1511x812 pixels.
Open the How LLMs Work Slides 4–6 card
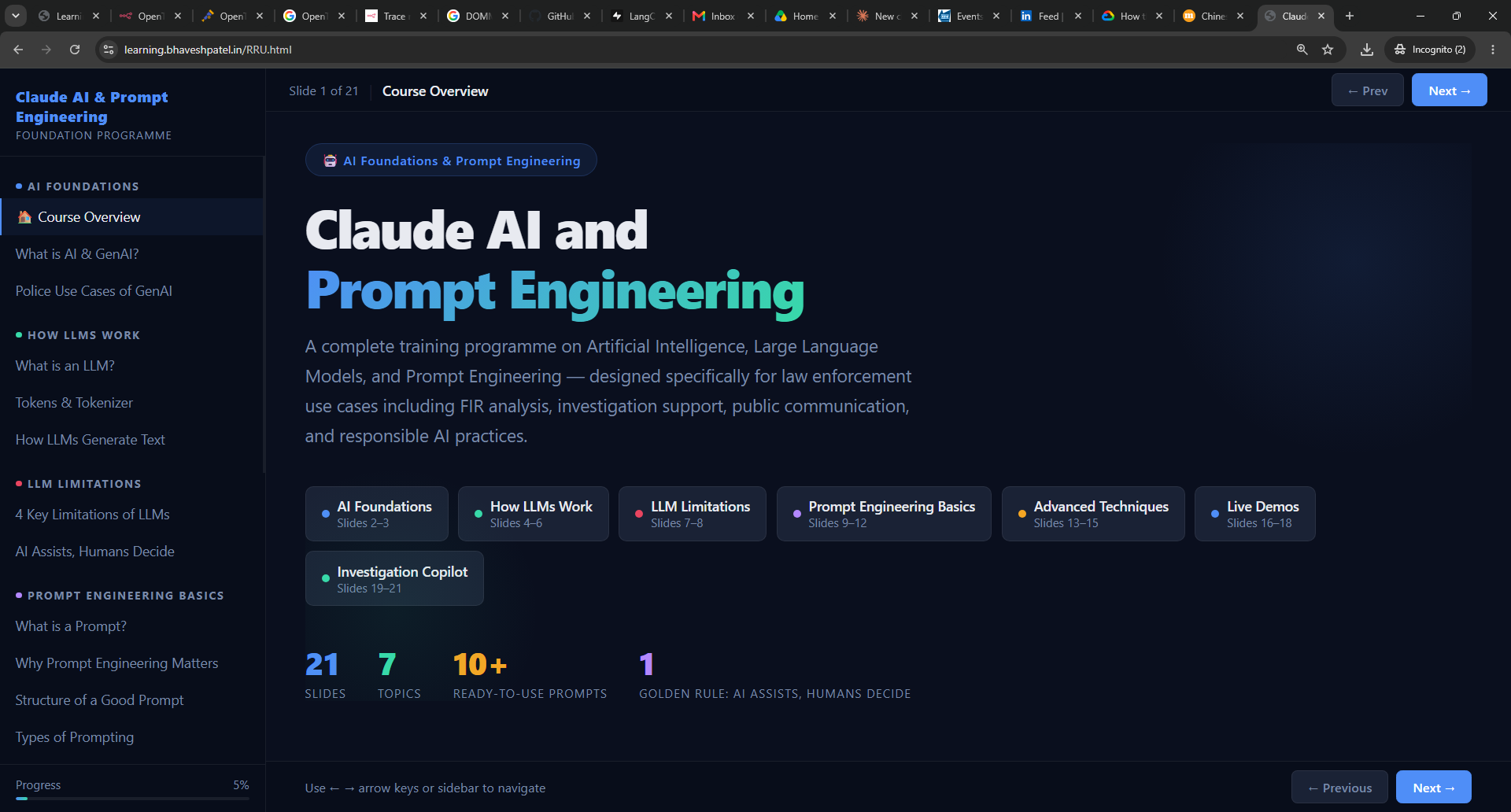pos(534,514)
